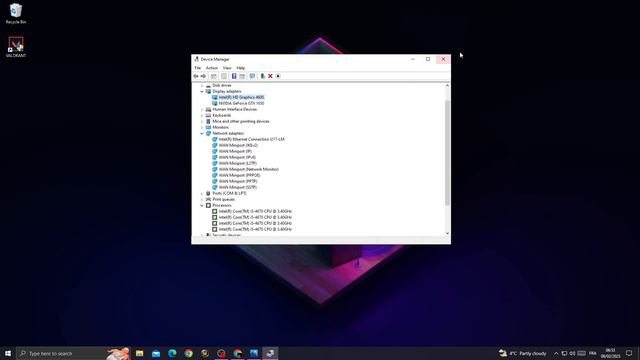The image size is (640, 360).
Task: Select WAN Miniport (IKEv2)
Action: point(238,145)
